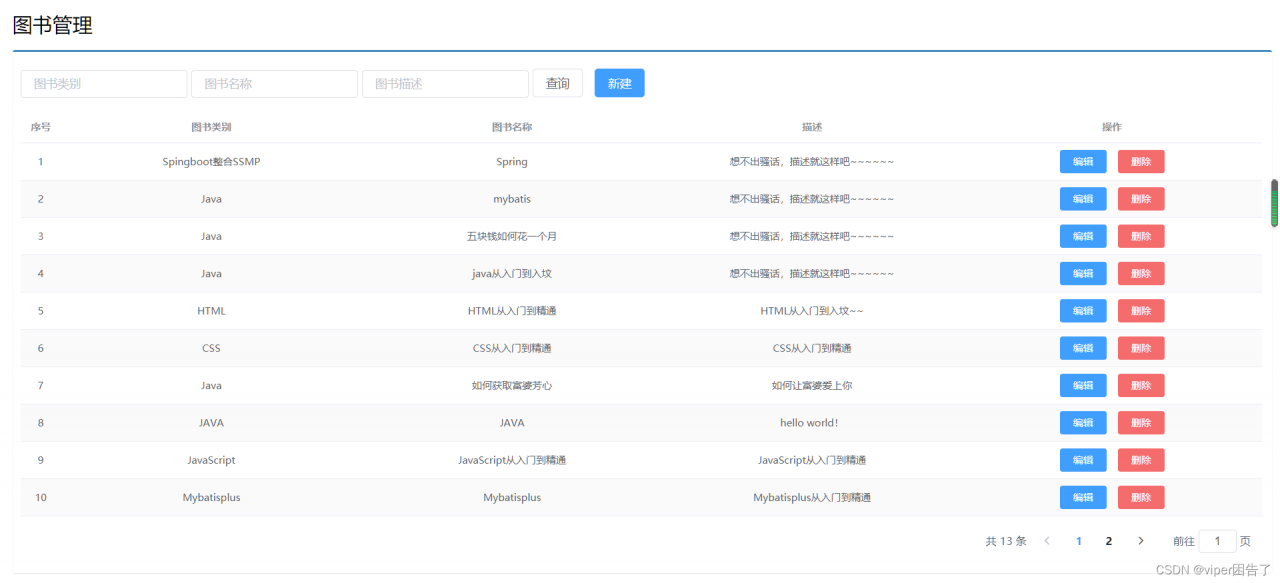The width and height of the screenshot is (1280, 583).
Task: Delete the hello world! book row
Action: 1141,423
